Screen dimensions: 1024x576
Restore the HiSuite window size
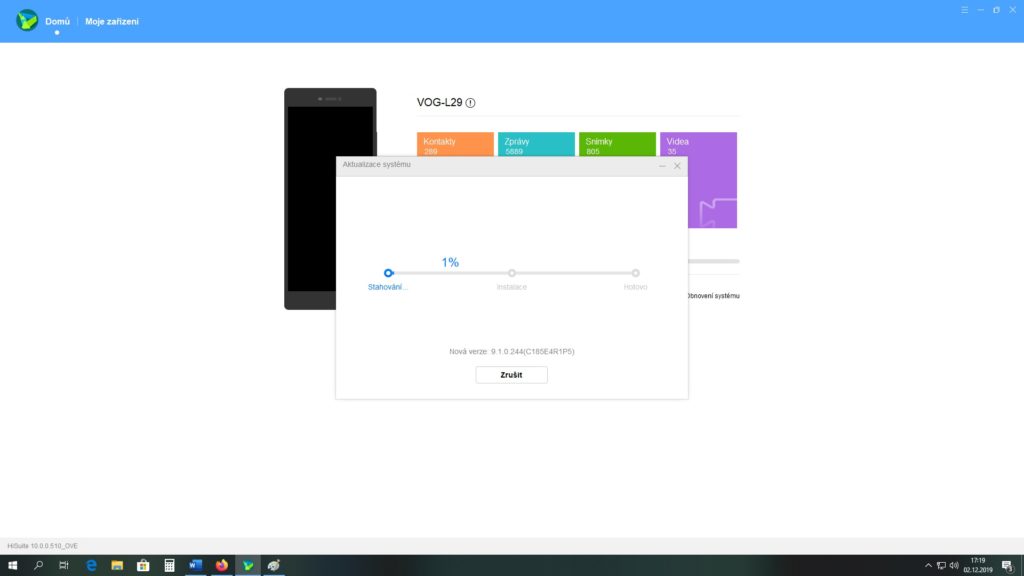pyautogui.click(x=997, y=10)
